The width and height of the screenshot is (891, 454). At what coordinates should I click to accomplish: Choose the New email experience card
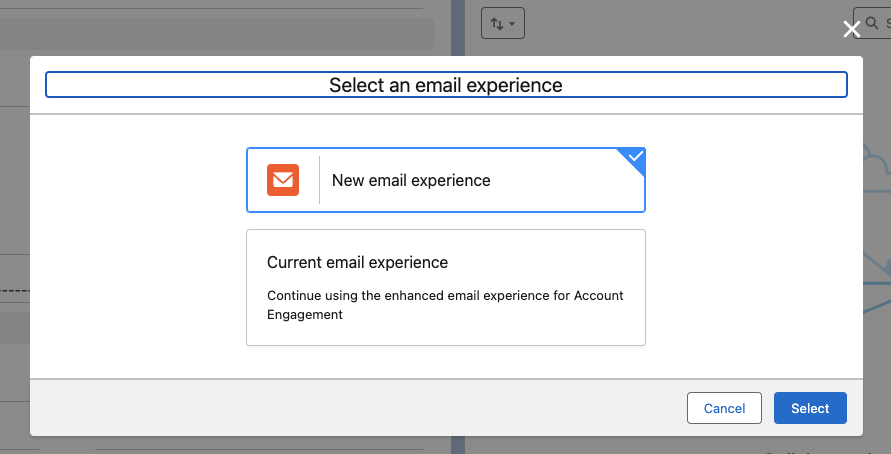(x=446, y=180)
